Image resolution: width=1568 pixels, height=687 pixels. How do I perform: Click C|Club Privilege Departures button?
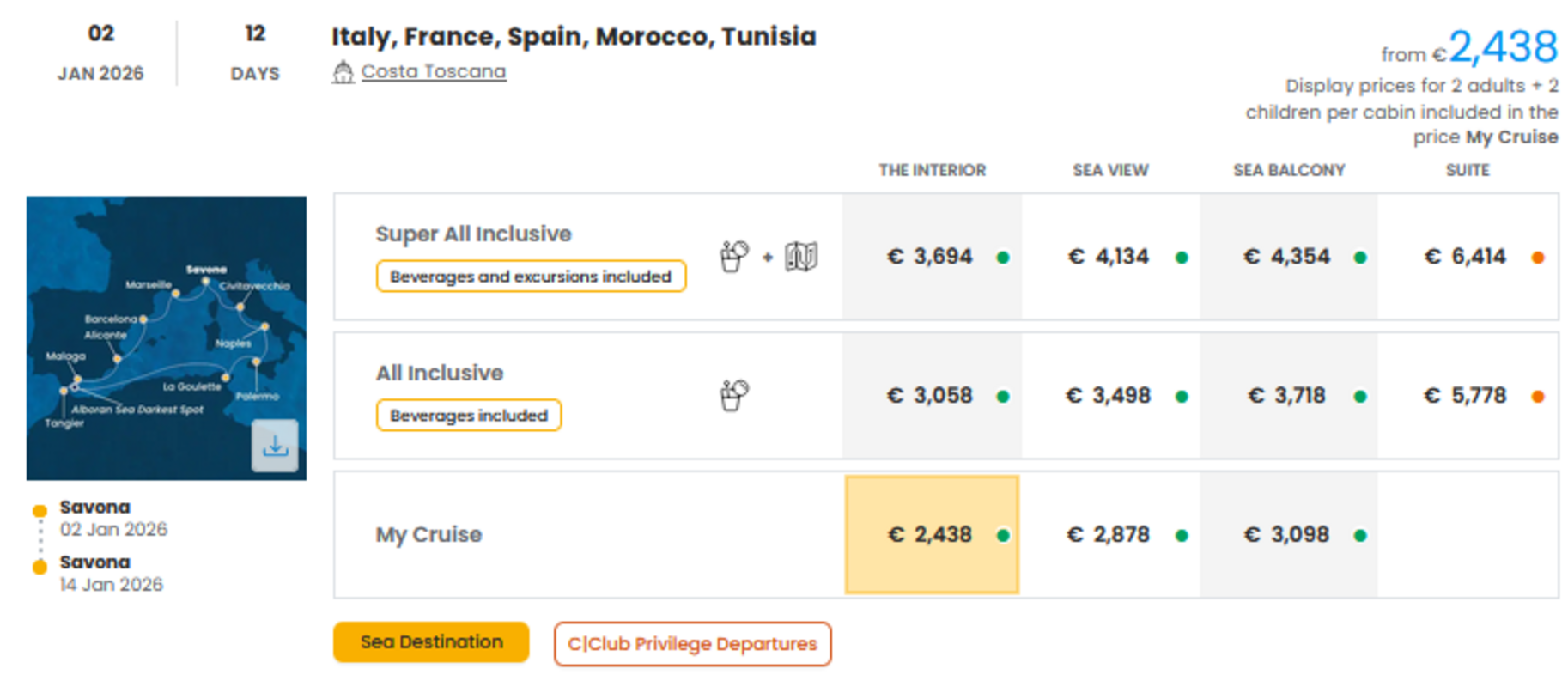[692, 644]
